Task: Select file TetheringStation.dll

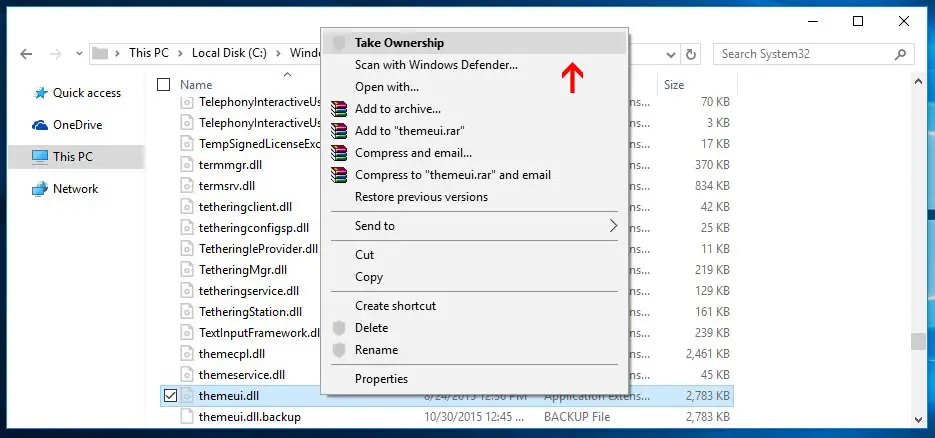Action: 250,312
